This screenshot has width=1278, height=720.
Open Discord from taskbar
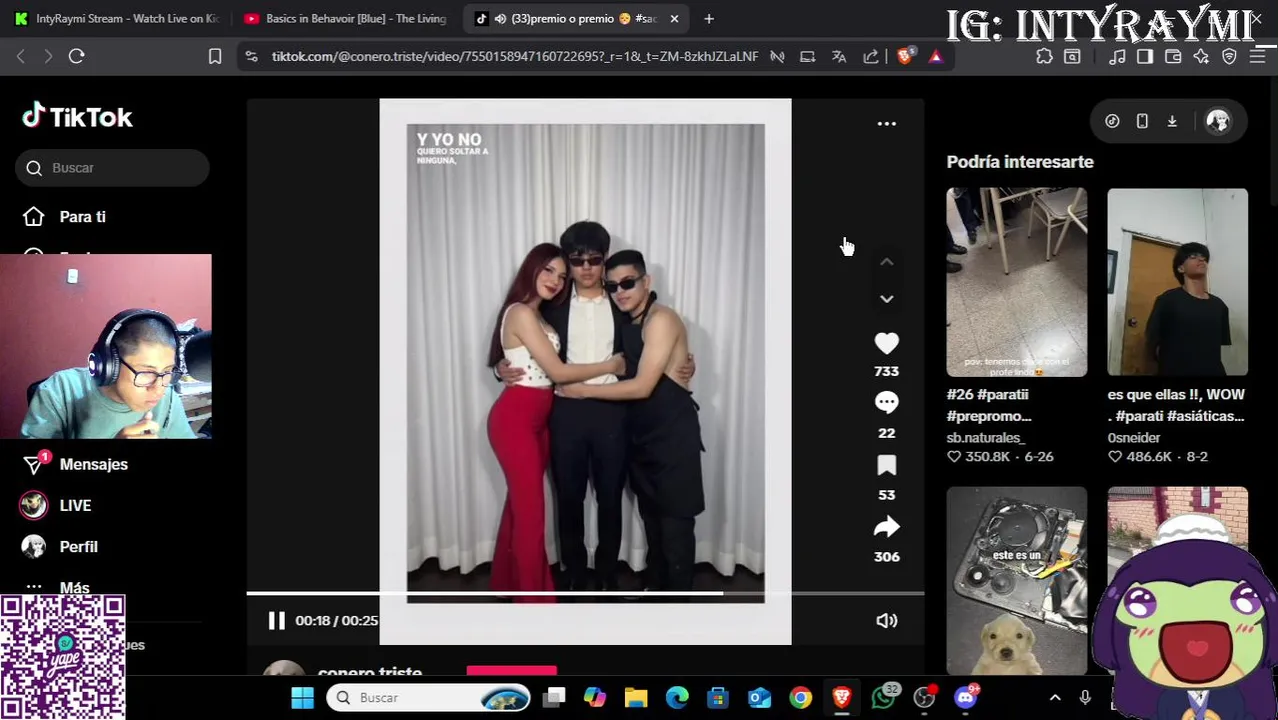965,698
